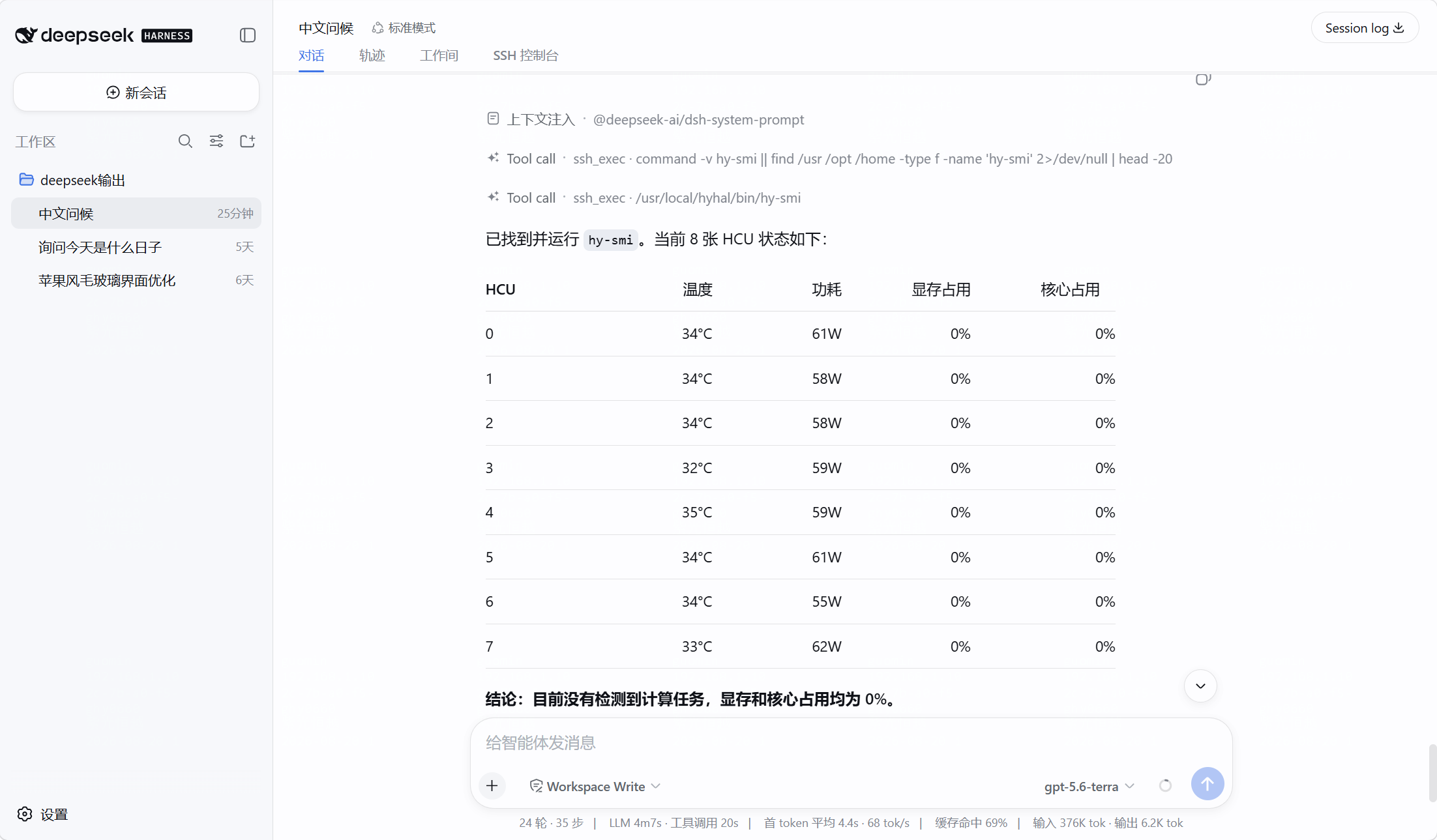Click the 24 轮 · 35 步 status entry
The image size is (1437, 840).
(x=551, y=823)
